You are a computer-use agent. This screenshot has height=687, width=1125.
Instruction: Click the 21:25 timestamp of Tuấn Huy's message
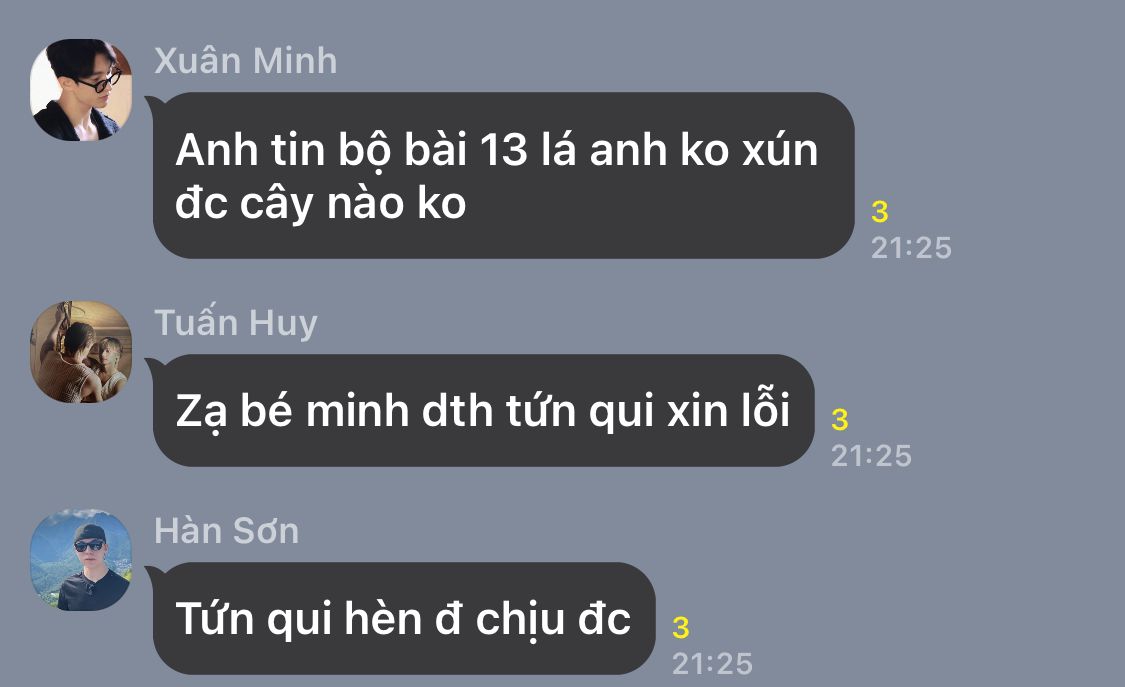coord(871,456)
